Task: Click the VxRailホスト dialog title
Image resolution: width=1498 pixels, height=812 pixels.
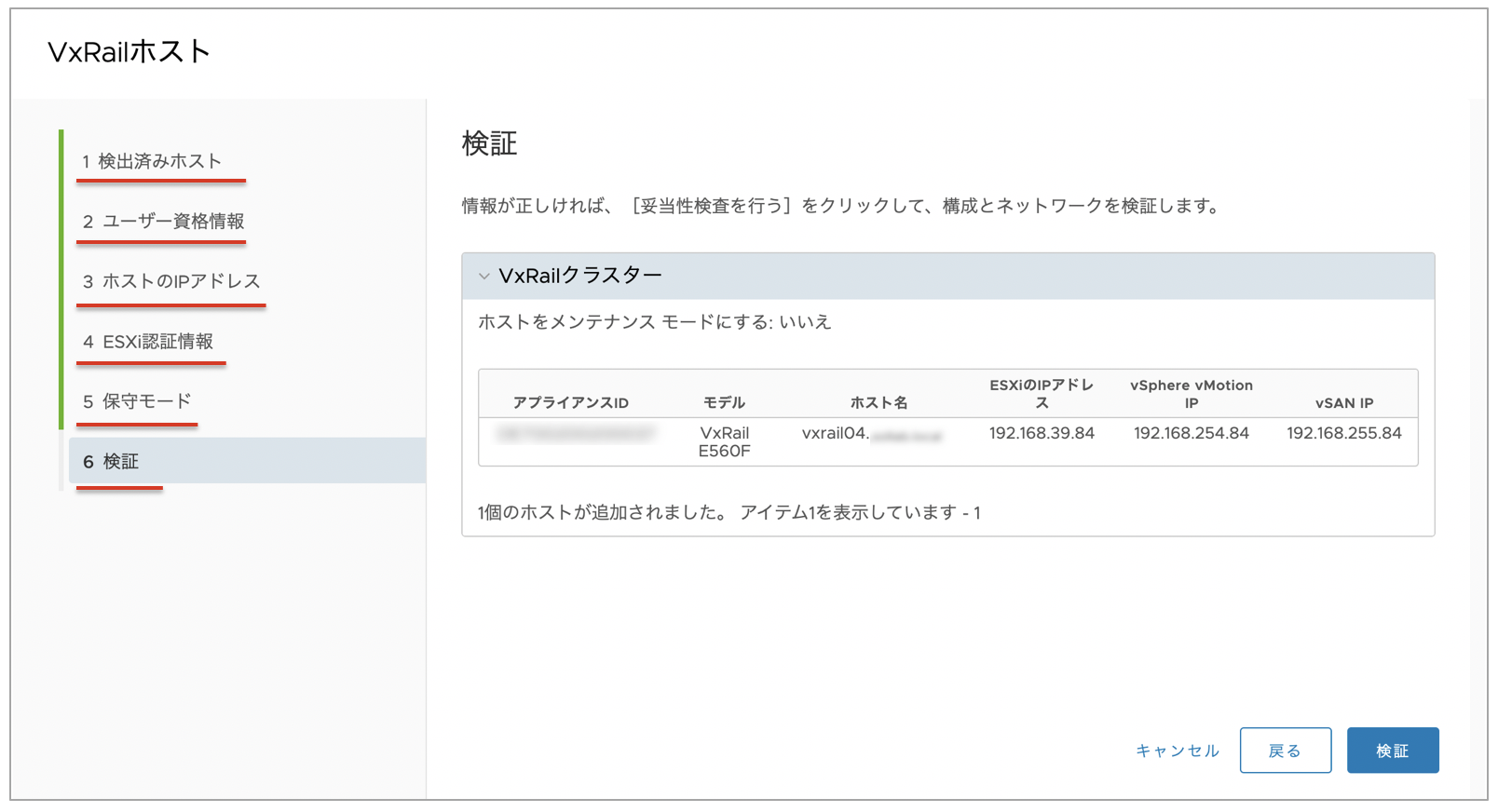Action: click(x=129, y=52)
